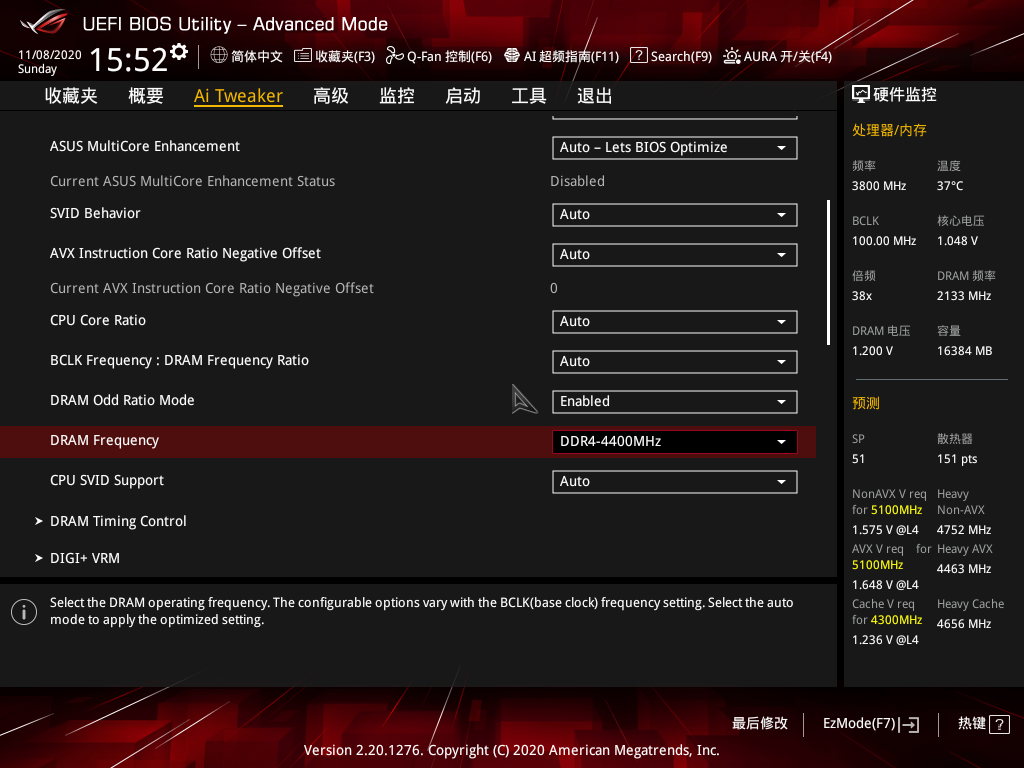The width and height of the screenshot is (1024, 768).
Task: Open AI 超频指南(F11)
Action: coord(571,56)
